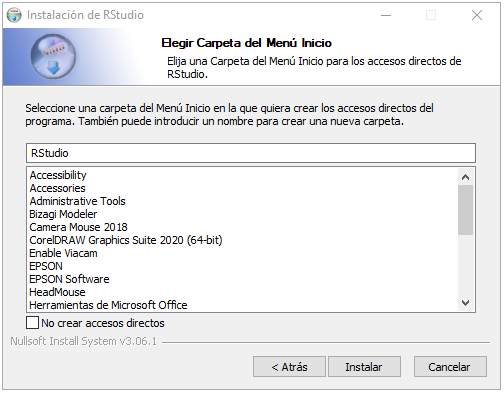The height and width of the screenshot is (393, 504).
Task: Click the scroll down arrow in the folder list
Action: [466, 303]
